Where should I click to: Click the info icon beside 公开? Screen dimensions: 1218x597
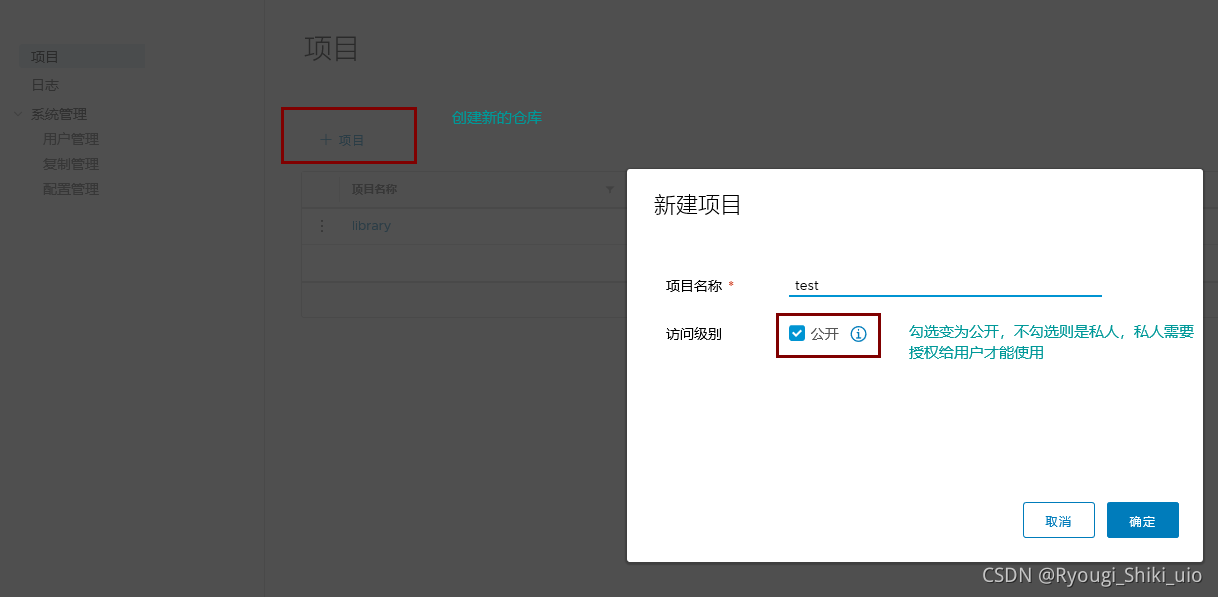pyautogui.click(x=858, y=334)
